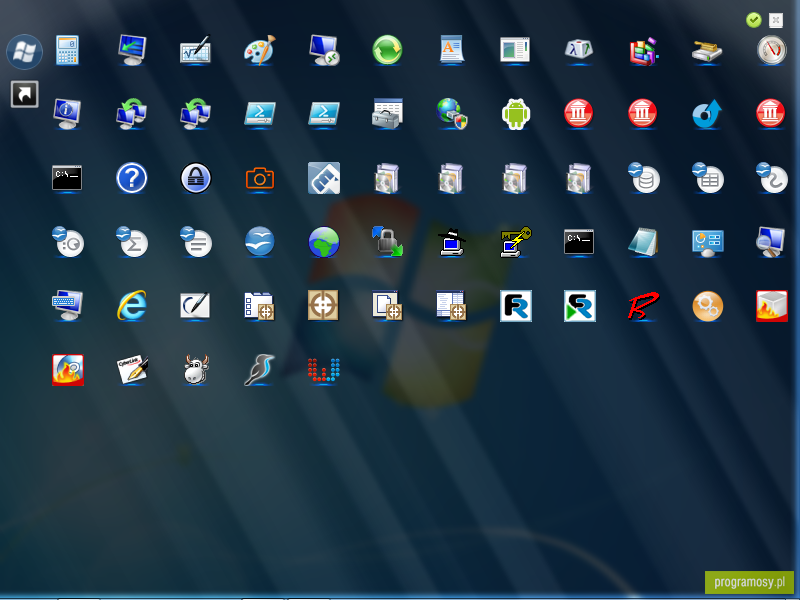Open the blue kingfisher bird icon

[260, 370]
